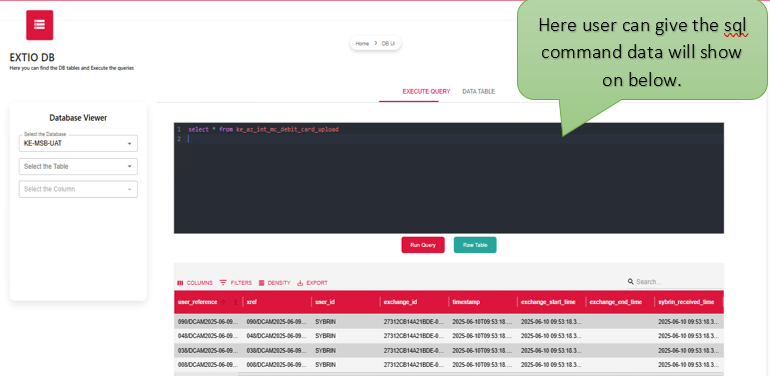
Task: Run the SQL query
Action: click(x=423, y=245)
